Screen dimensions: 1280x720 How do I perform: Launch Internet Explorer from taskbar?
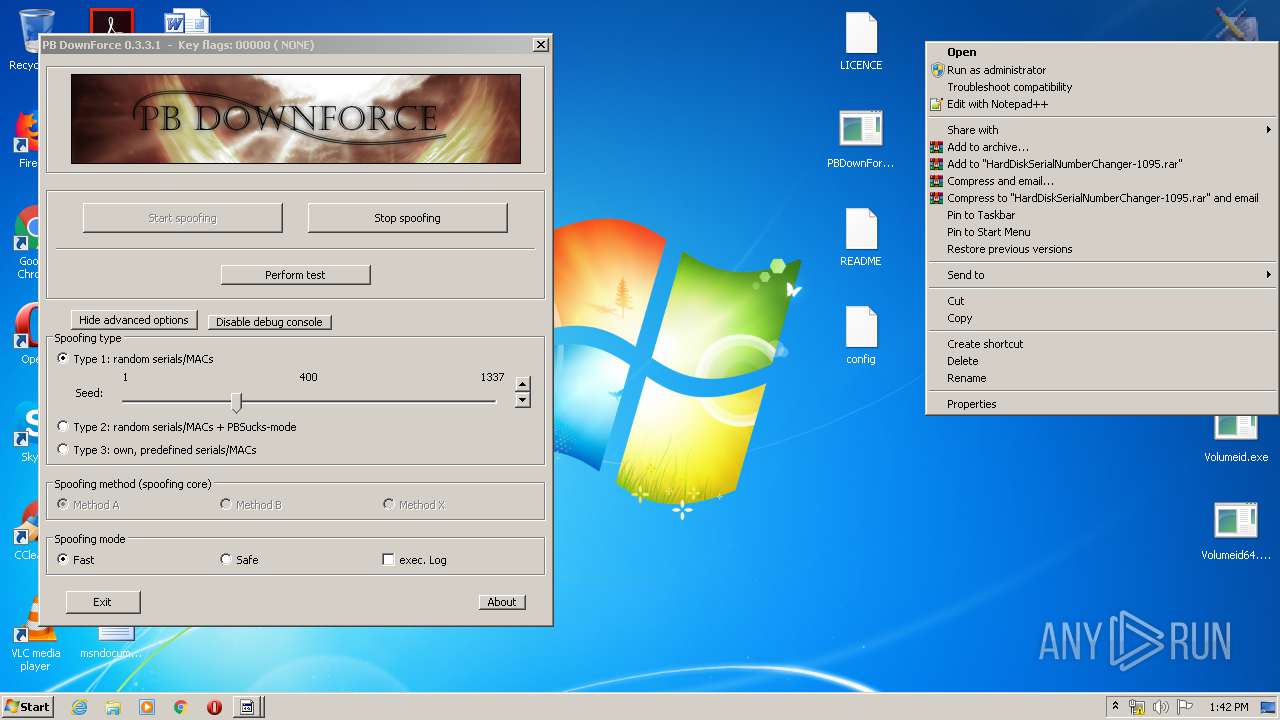(79, 707)
